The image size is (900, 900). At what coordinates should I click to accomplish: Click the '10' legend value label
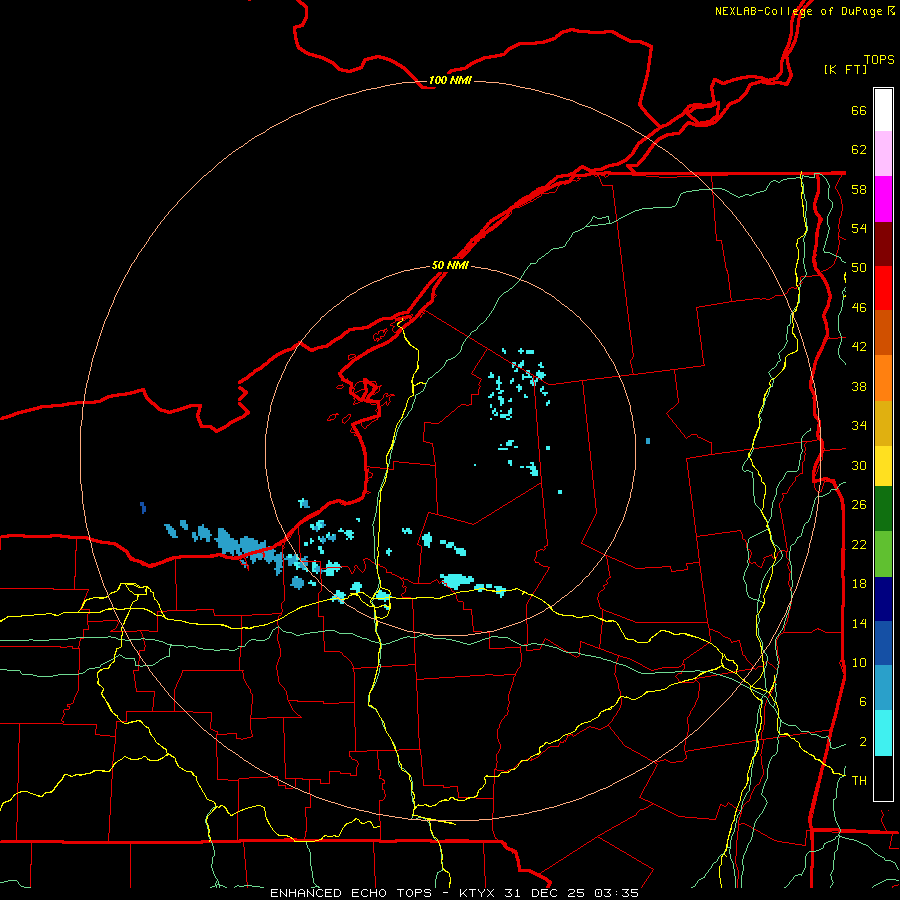coord(859,662)
